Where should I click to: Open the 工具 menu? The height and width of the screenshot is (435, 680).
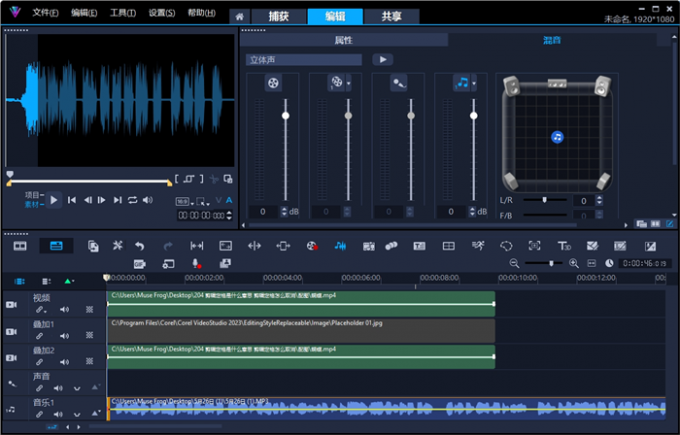click(x=123, y=13)
